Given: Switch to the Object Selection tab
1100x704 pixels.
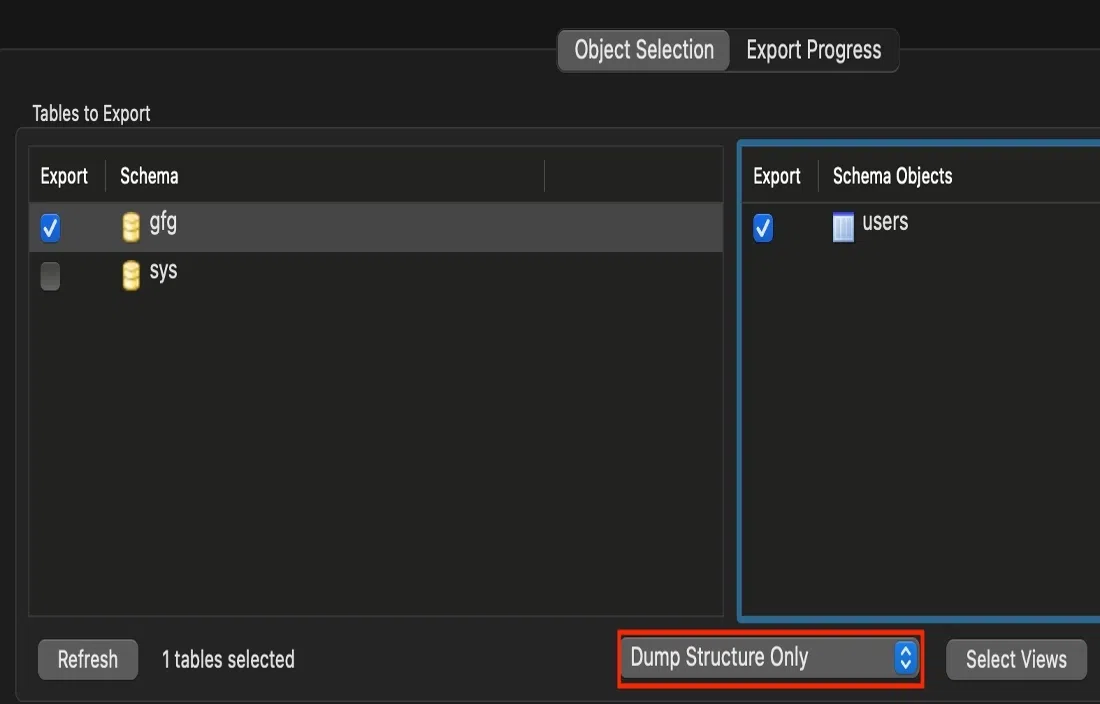Looking at the screenshot, I should click(644, 50).
